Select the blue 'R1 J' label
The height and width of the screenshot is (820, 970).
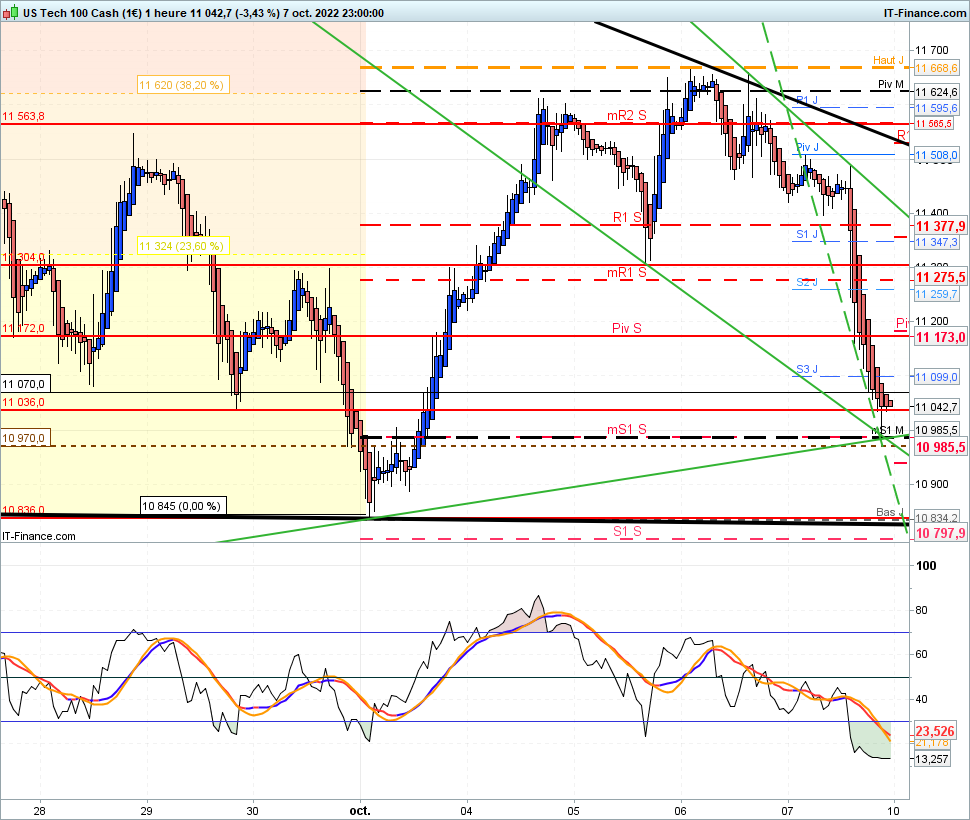807,100
